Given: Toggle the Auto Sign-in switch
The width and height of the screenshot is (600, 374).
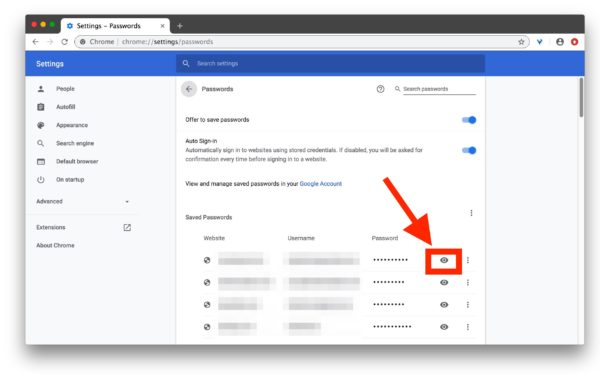Looking at the screenshot, I should (469, 150).
